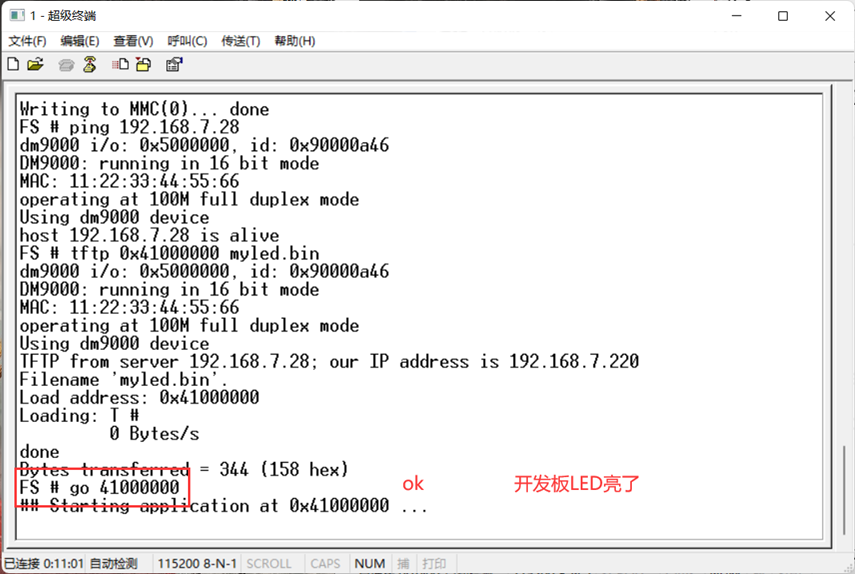Click the 'Starting application at 0x41000000' line

224,505
